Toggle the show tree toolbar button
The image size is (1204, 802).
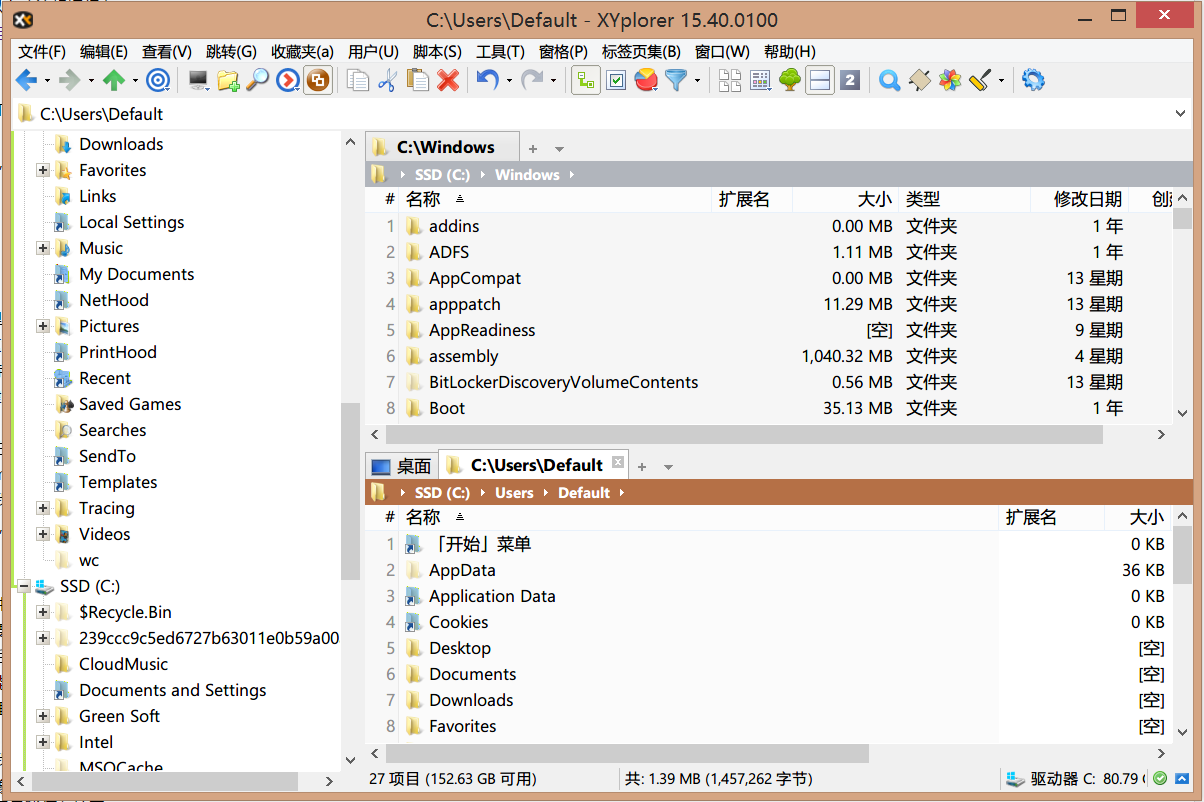point(586,81)
